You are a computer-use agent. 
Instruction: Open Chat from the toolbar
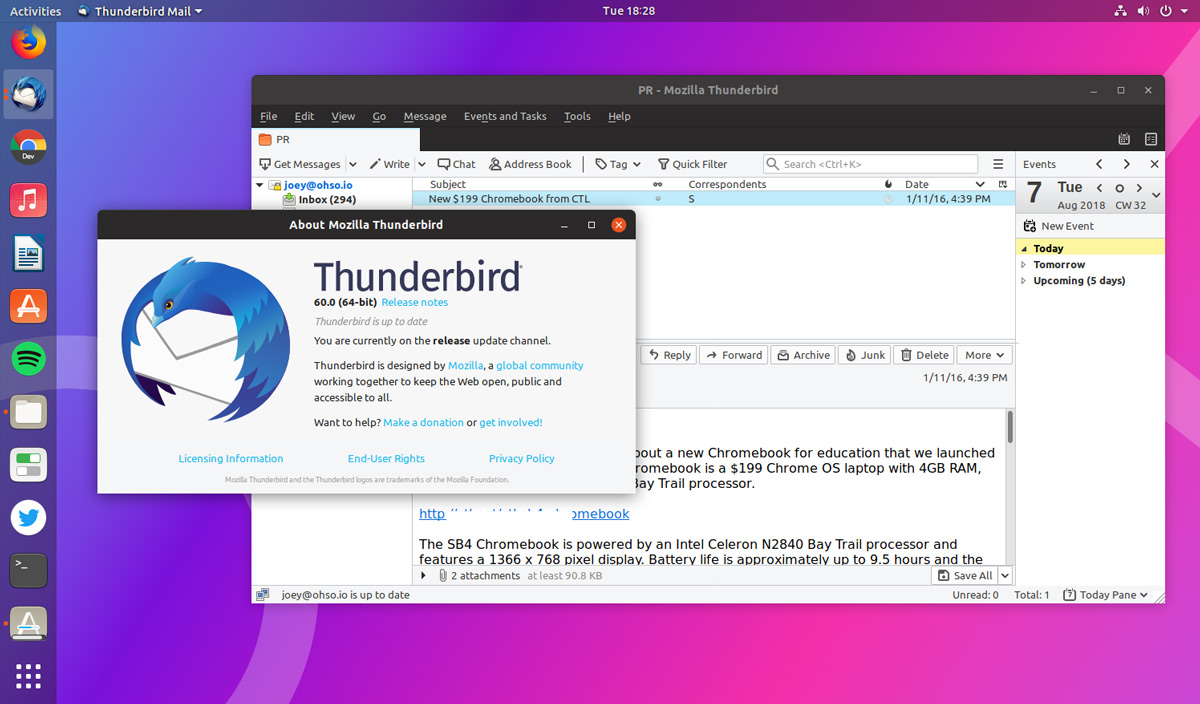(x=456, y=164)
